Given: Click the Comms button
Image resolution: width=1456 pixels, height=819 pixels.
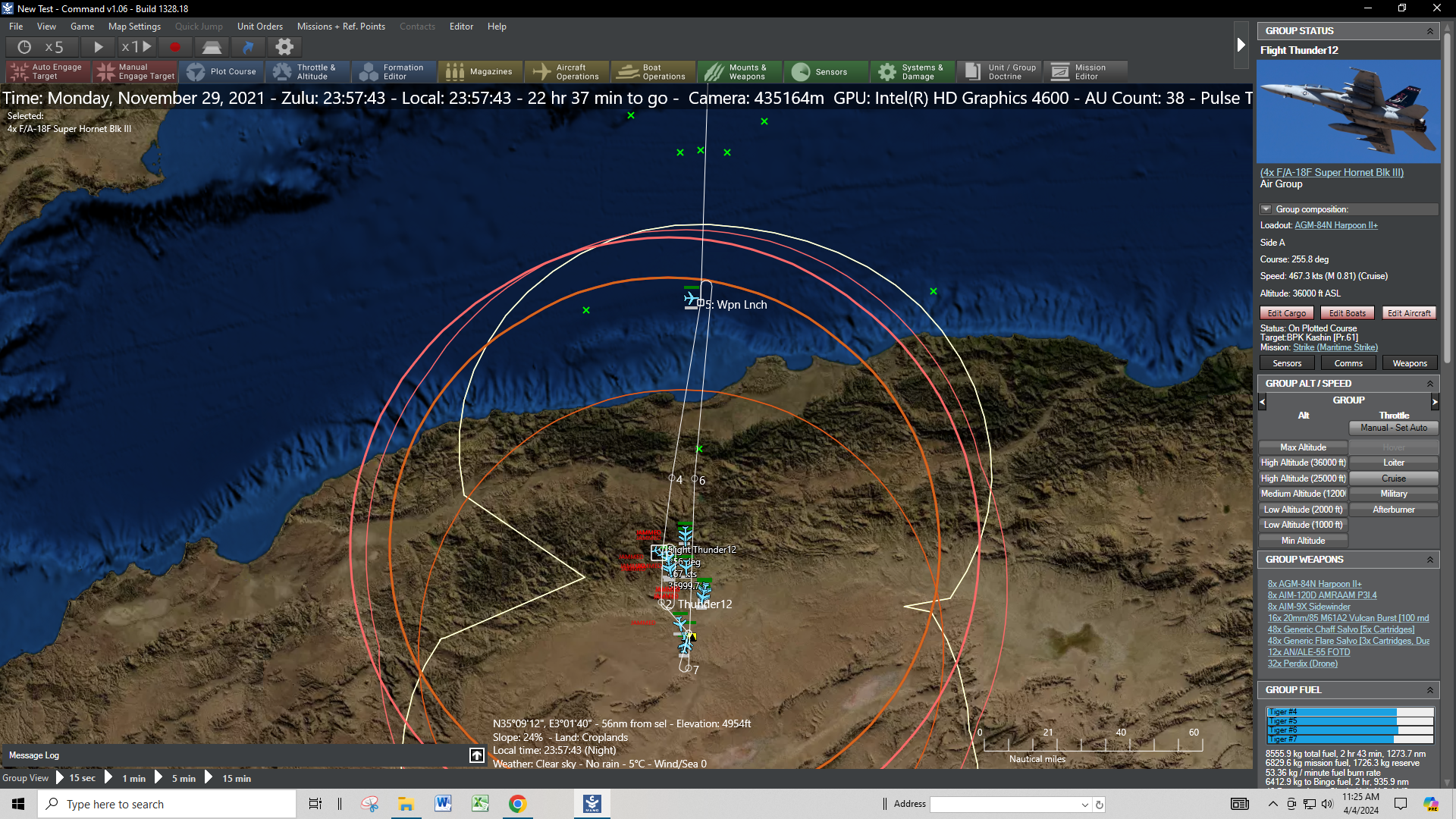Looking at the screenshot, I should tap(1348, 363).
